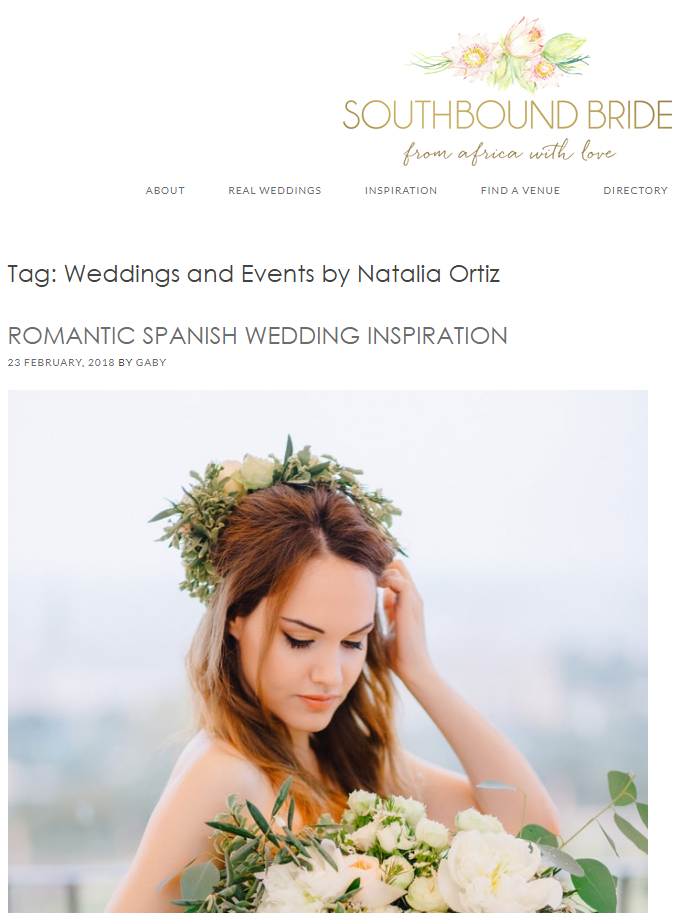This screenshot has width=699, height=913.
Task: Go to the Real Weddings section
Action: pyautogui.click(x=274, y=190)
